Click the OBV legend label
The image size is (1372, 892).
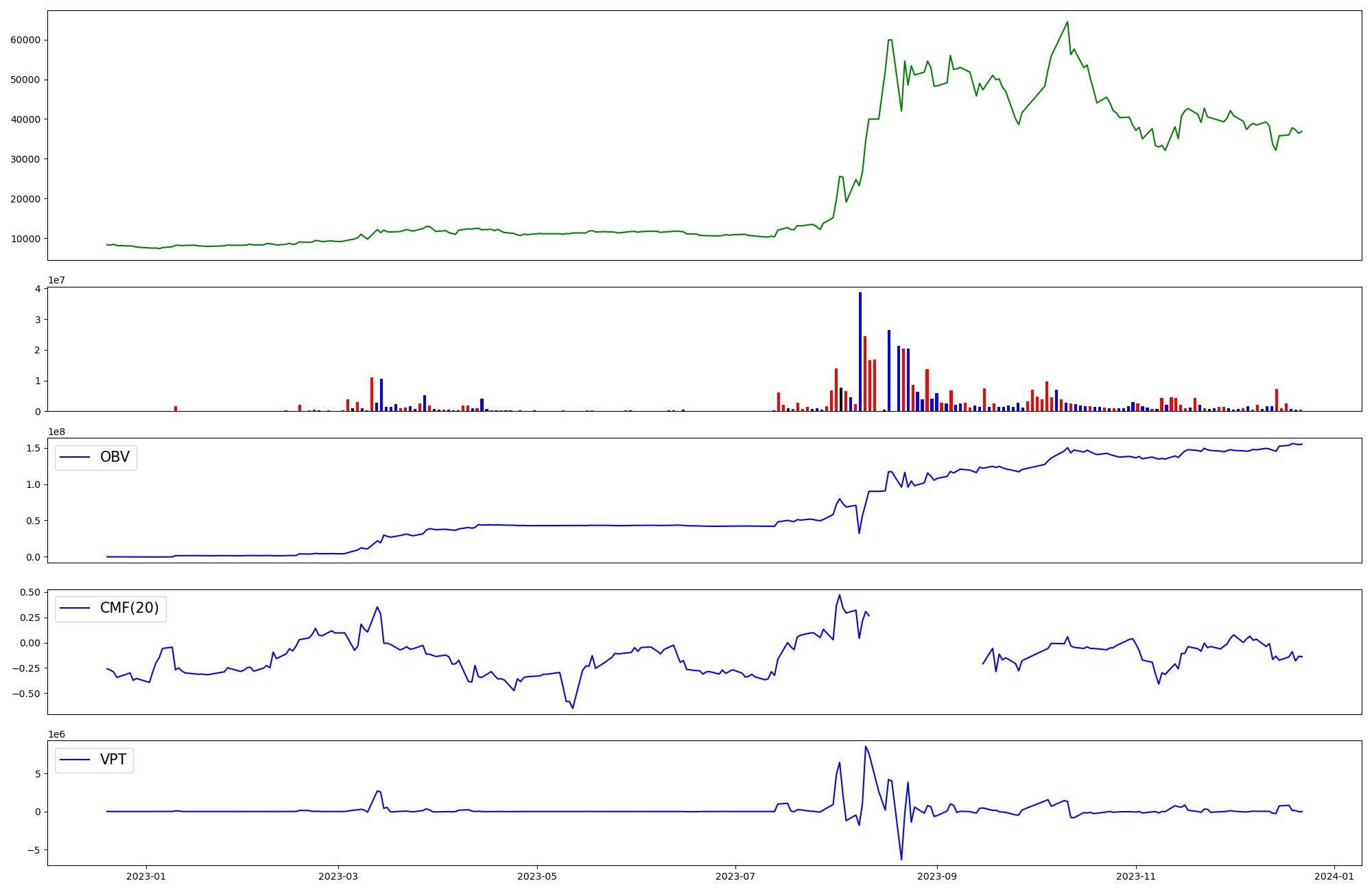point(115,458)
